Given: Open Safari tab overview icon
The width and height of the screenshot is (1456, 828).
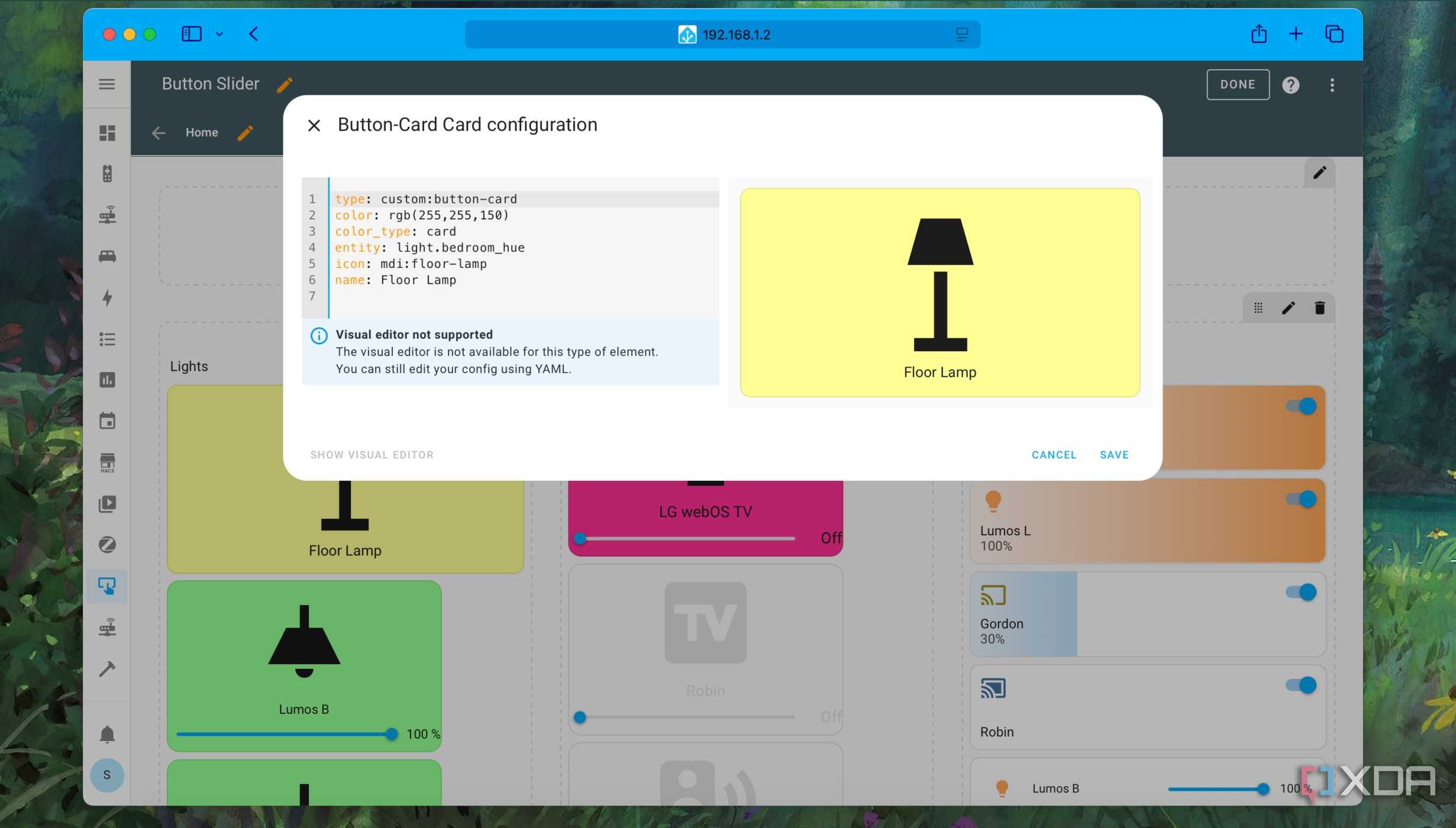Looking at the screenshot, I should point(1334,34).
